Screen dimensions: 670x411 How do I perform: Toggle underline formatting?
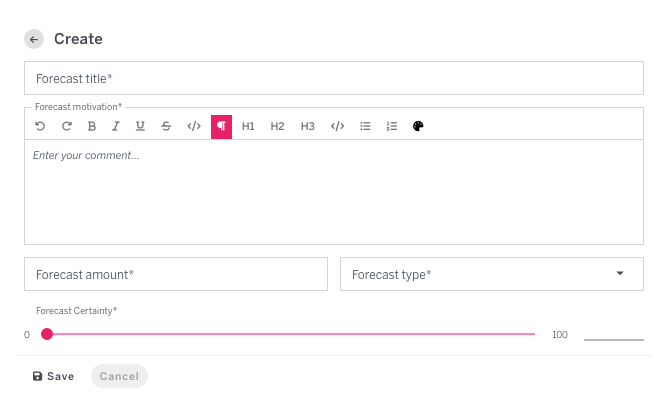point(140,126)
